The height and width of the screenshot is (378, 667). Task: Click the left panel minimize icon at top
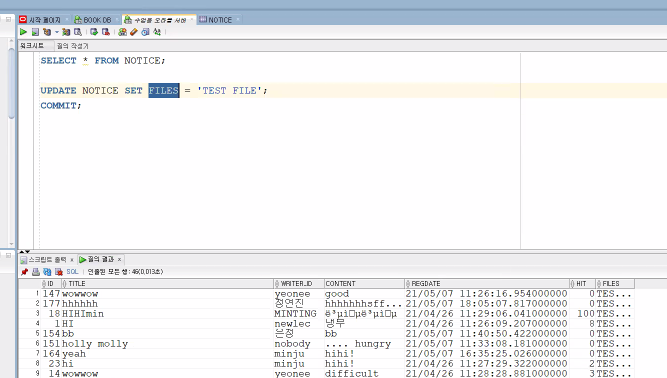coord(8,19)
